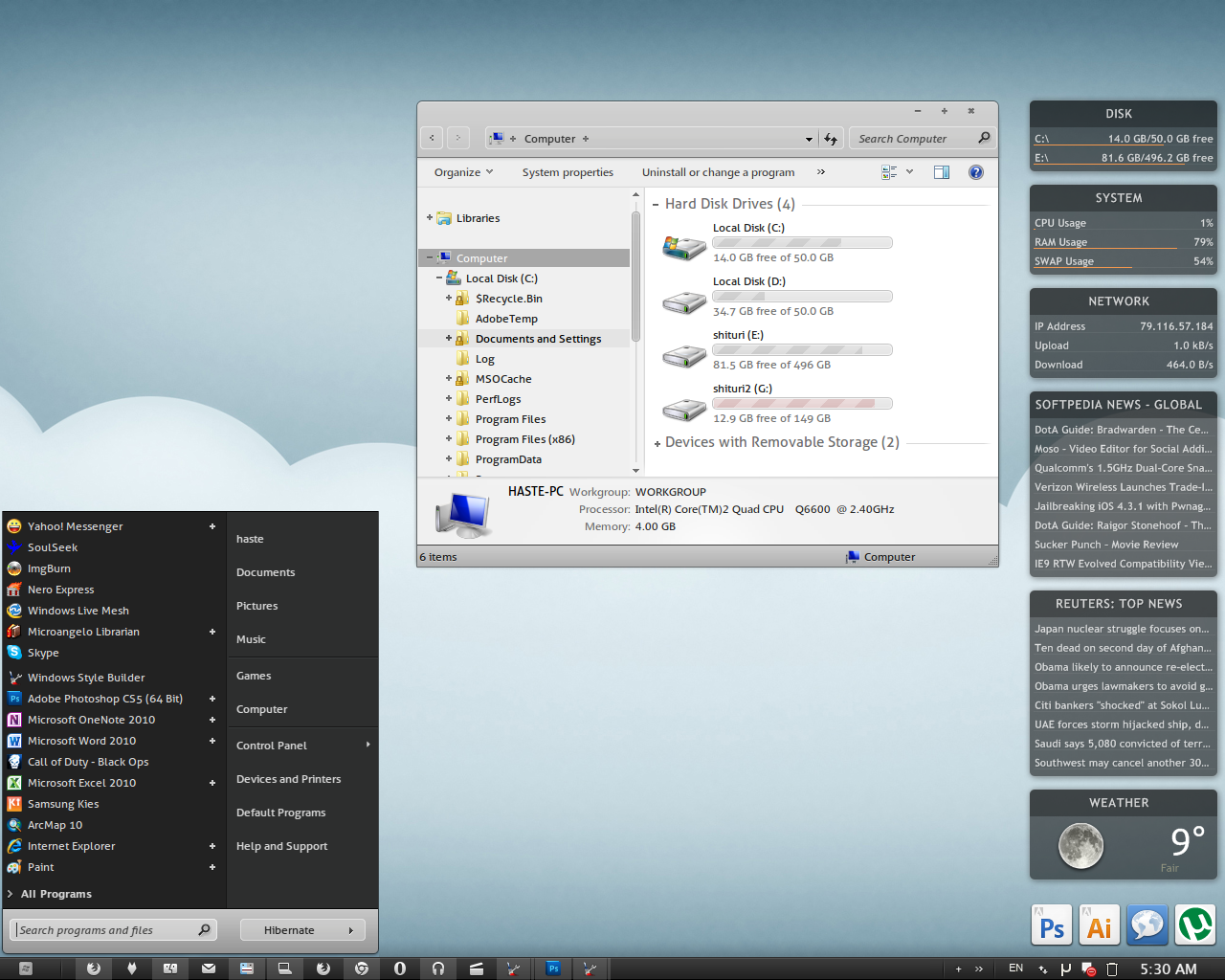Image resolution: width=1225 pixels, height=980 pixels.
Task: Open the Obama likely to announce headline
Action: coord(1123,667)
